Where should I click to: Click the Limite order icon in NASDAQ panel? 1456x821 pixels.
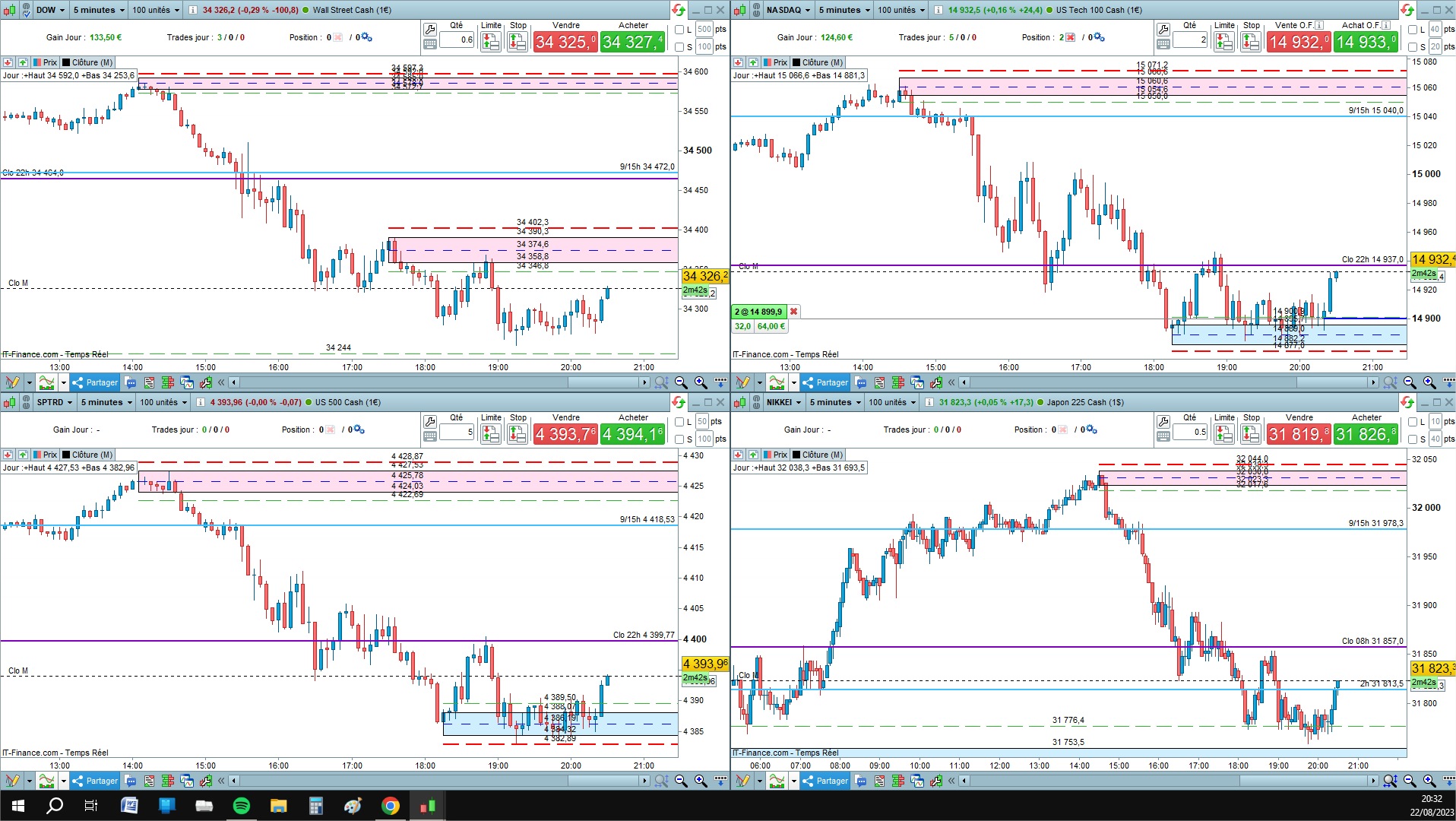pos(1223,42)
